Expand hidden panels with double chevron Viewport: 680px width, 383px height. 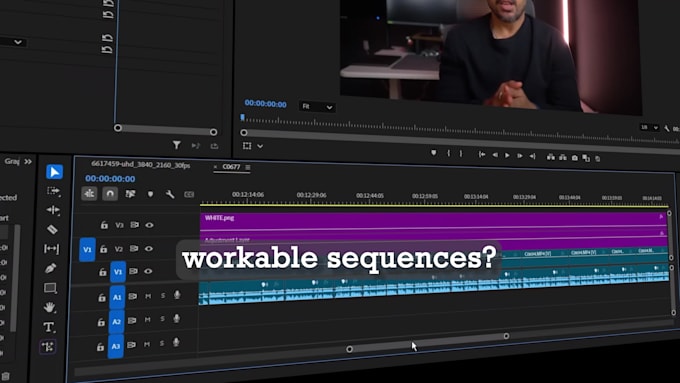[28, 161]
